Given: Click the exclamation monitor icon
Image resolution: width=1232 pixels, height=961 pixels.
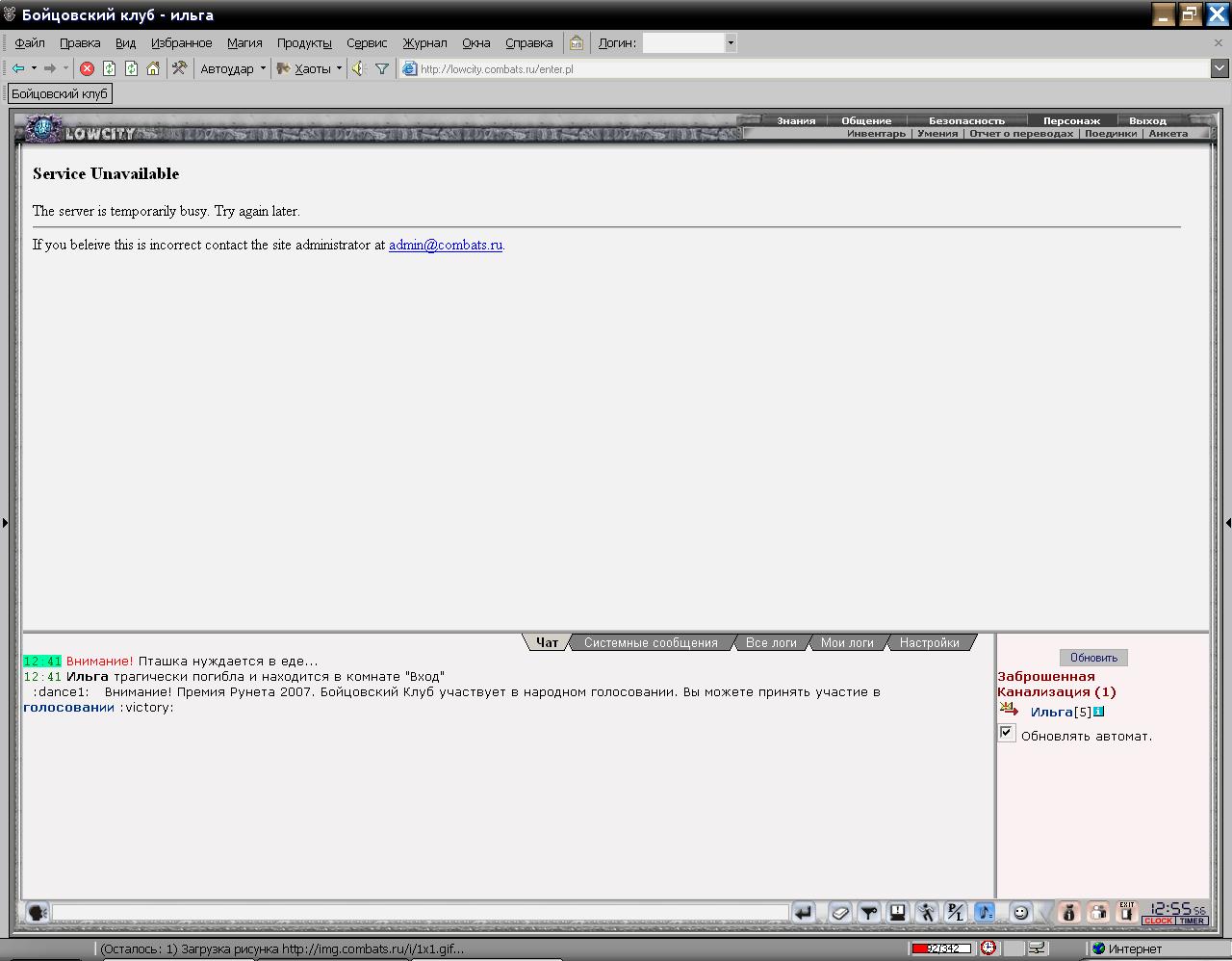Looking at the screenshot, I should (x=898, y=912).
